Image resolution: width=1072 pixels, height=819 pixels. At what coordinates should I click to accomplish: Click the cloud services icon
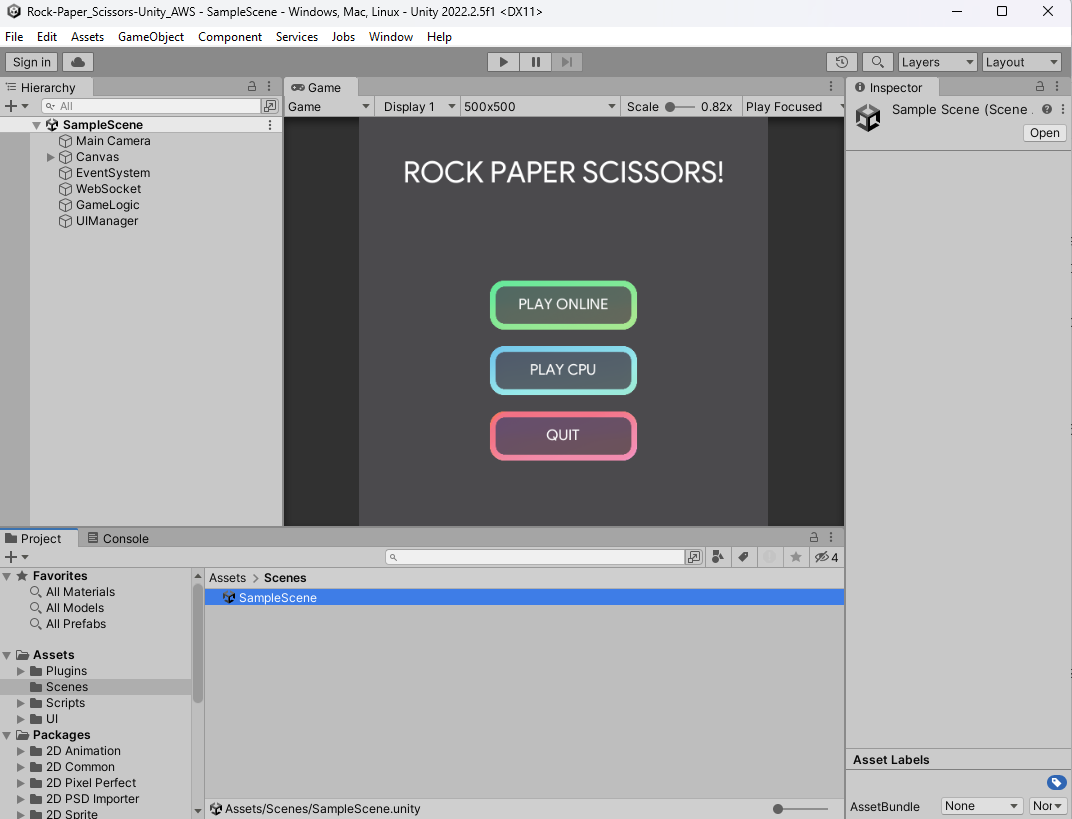[x=78, y=62]
